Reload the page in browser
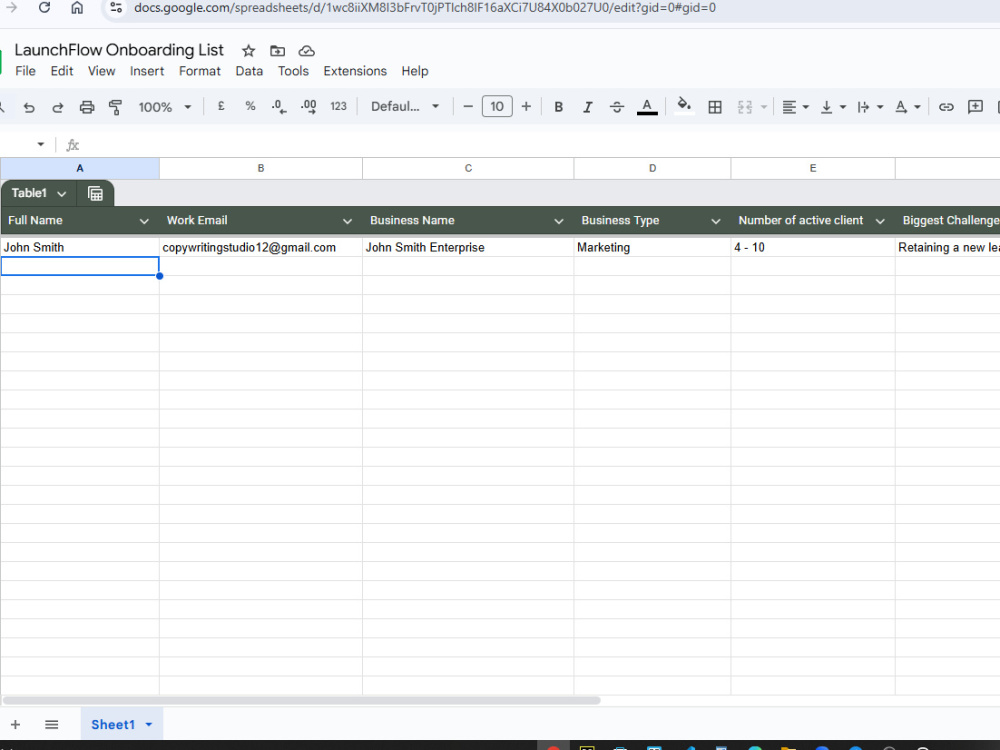The image size is (1000, 750). click(44, 8)
